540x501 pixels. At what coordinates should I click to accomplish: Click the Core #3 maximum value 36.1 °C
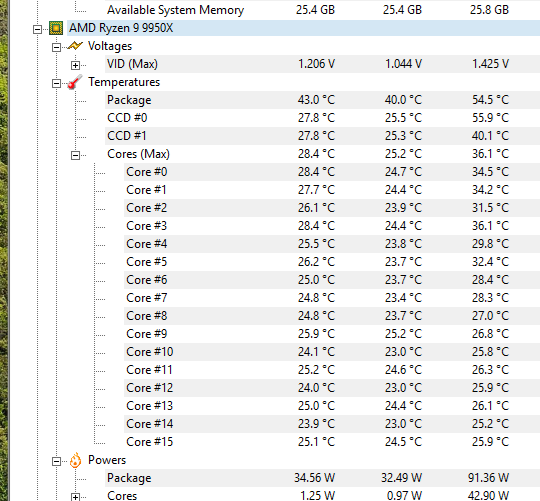(490, 226)
